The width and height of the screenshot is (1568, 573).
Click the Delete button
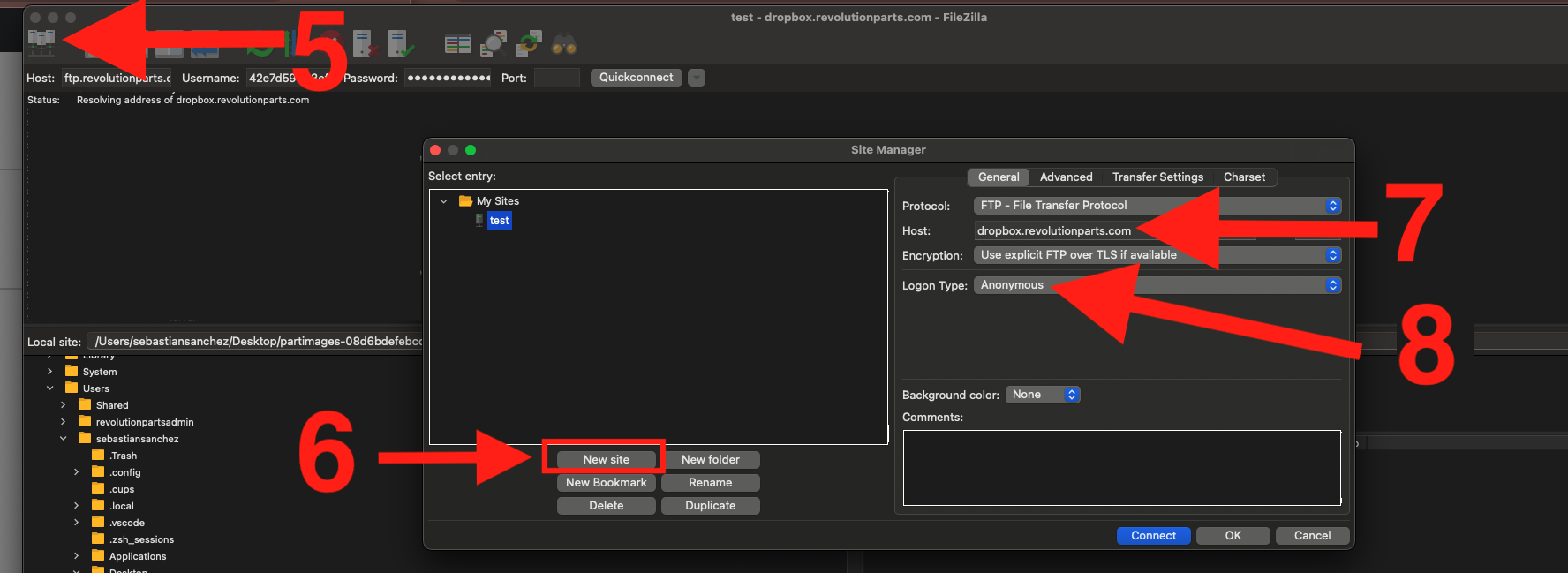point(607,506)
